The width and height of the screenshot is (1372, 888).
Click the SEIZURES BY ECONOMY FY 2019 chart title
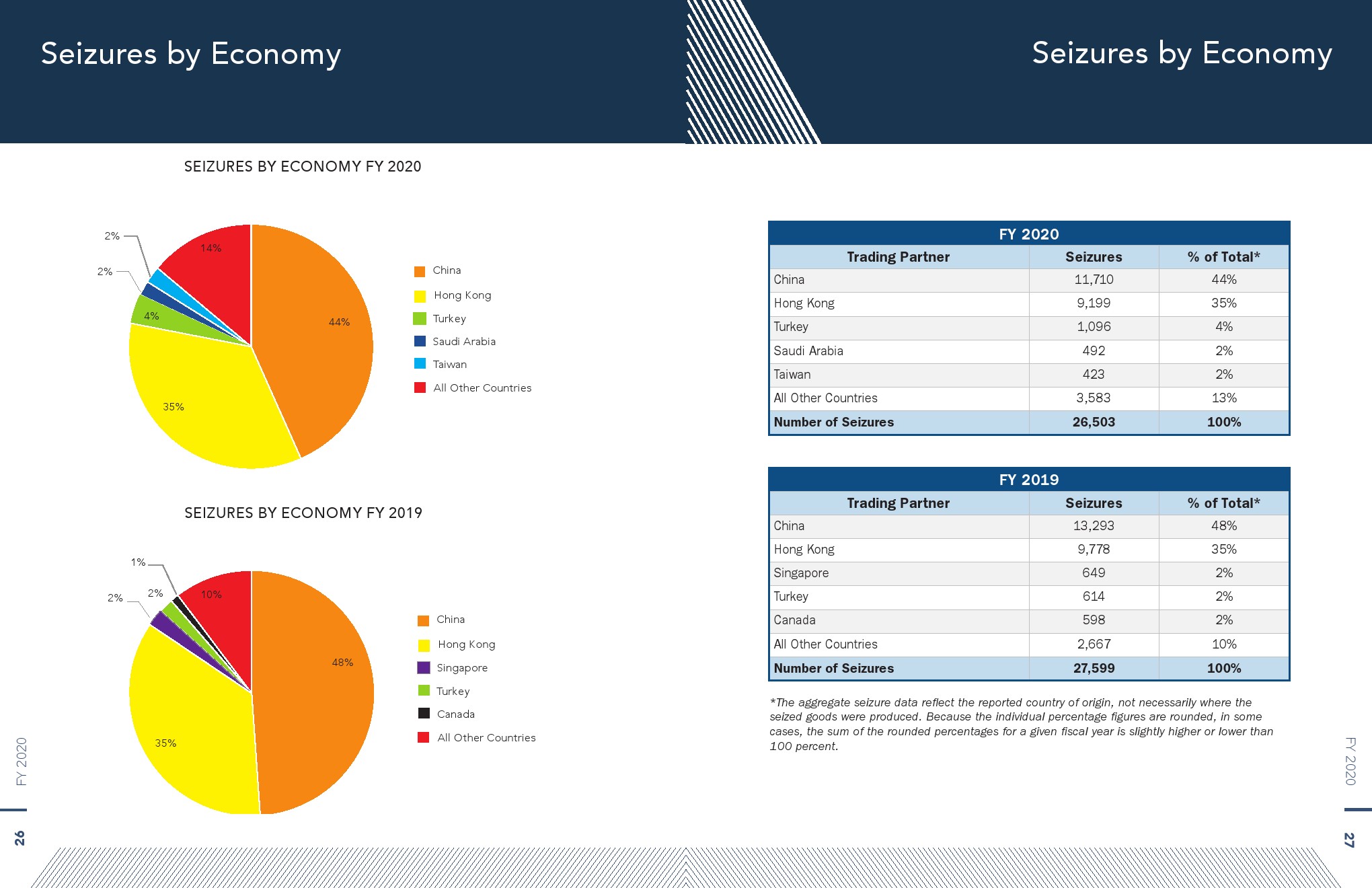coord(303,513)
